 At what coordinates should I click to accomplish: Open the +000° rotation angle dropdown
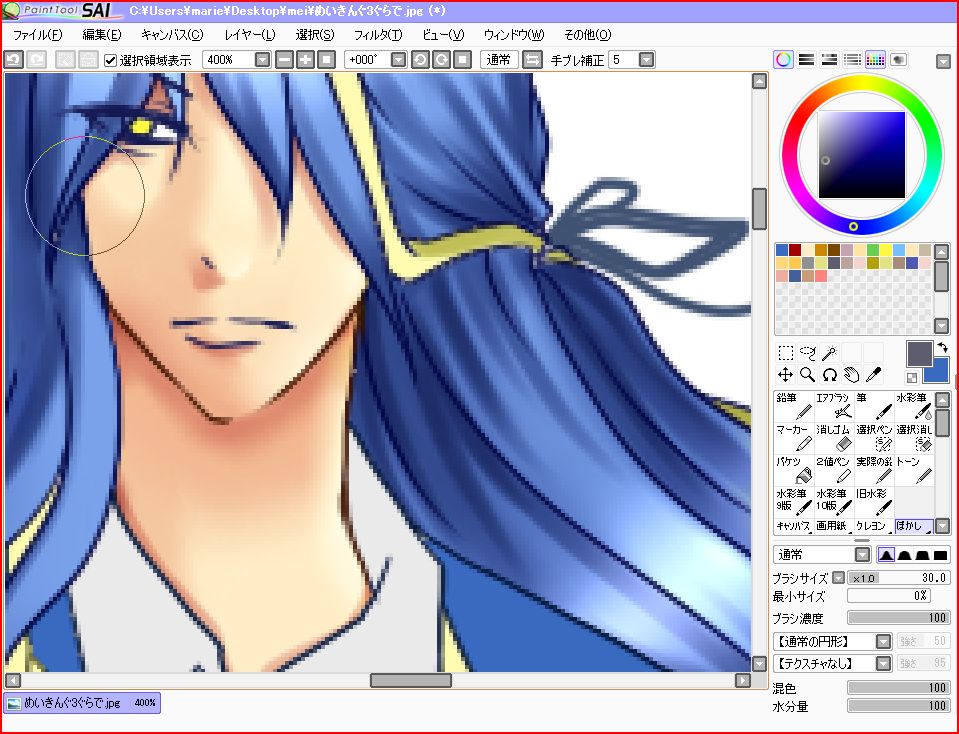398,60
